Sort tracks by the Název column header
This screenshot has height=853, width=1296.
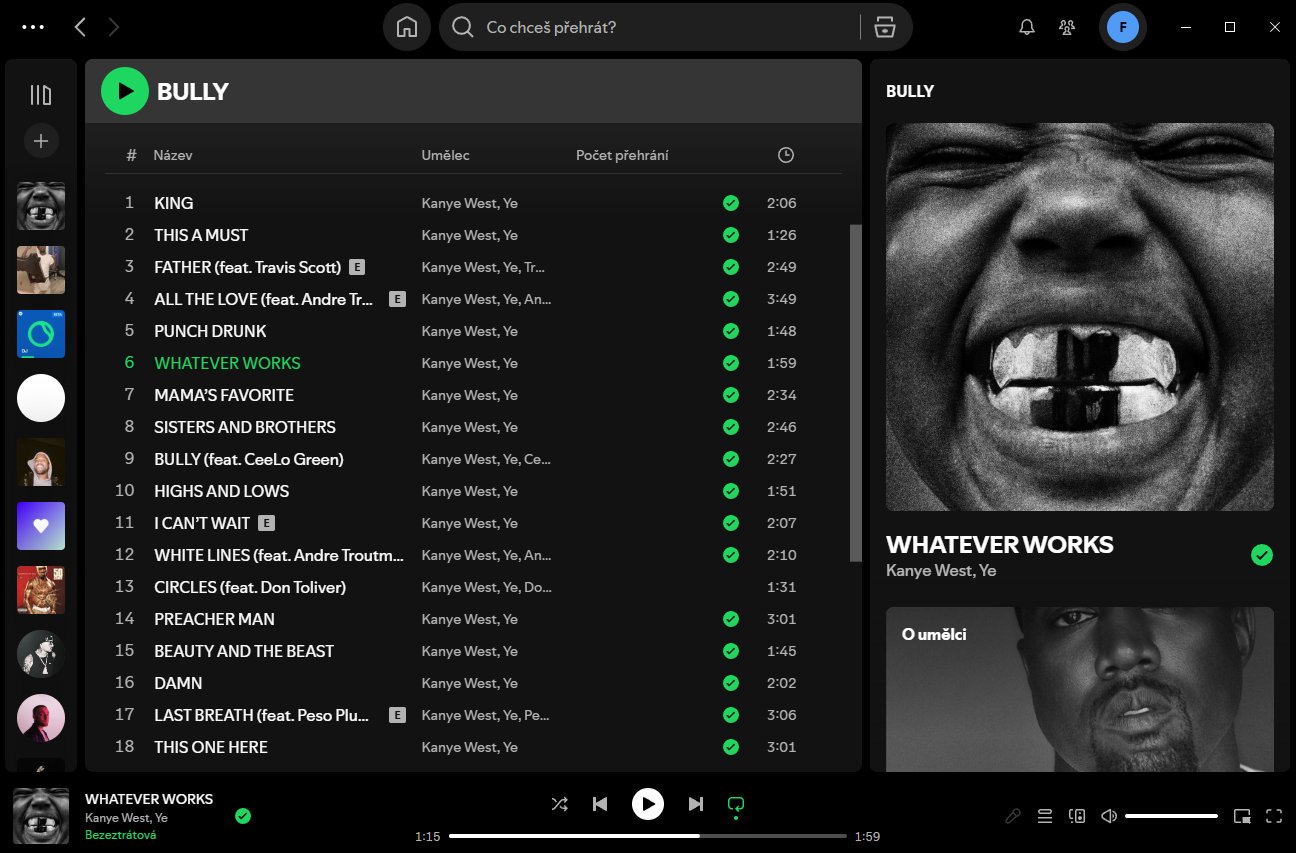173,155
